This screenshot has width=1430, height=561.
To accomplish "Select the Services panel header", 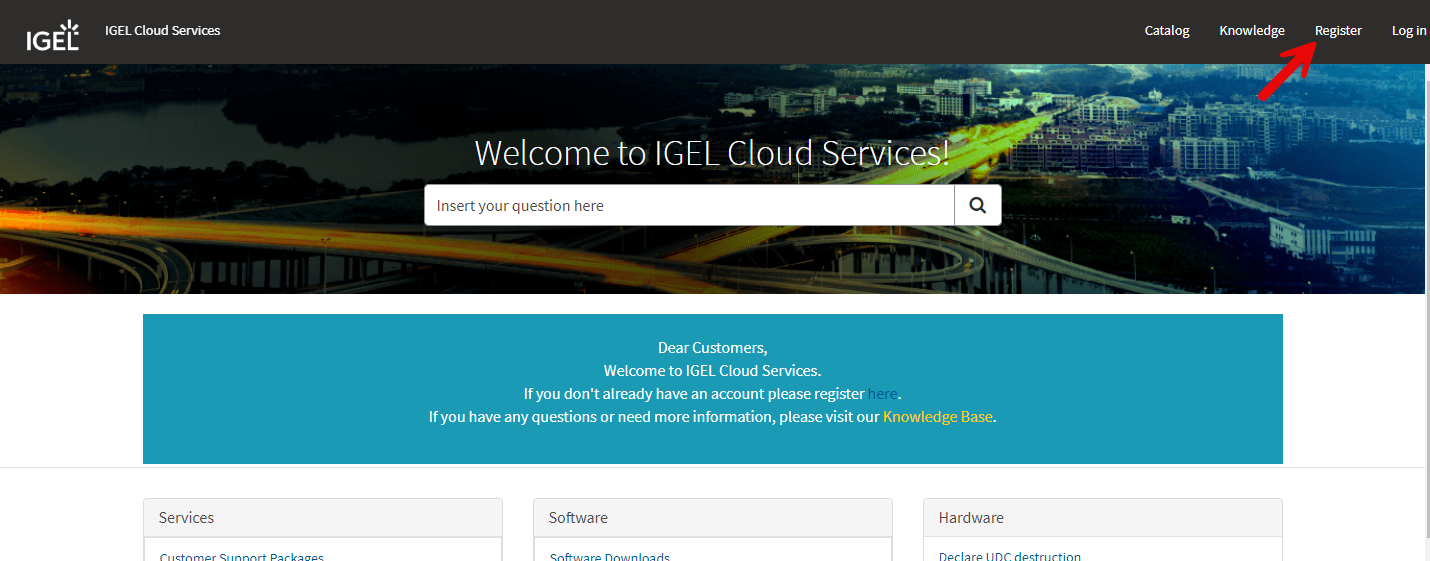I will point(322,518).
